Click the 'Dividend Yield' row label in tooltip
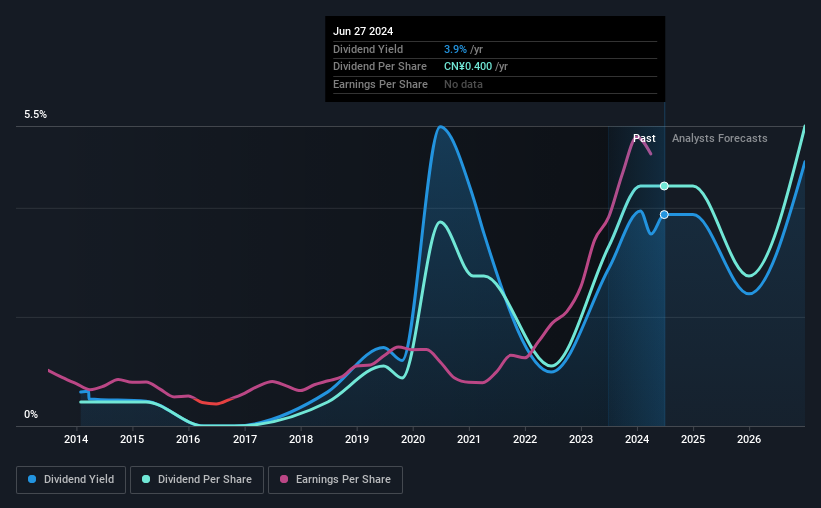This screenshot has height=508, width=821. (x=368, y=49)
